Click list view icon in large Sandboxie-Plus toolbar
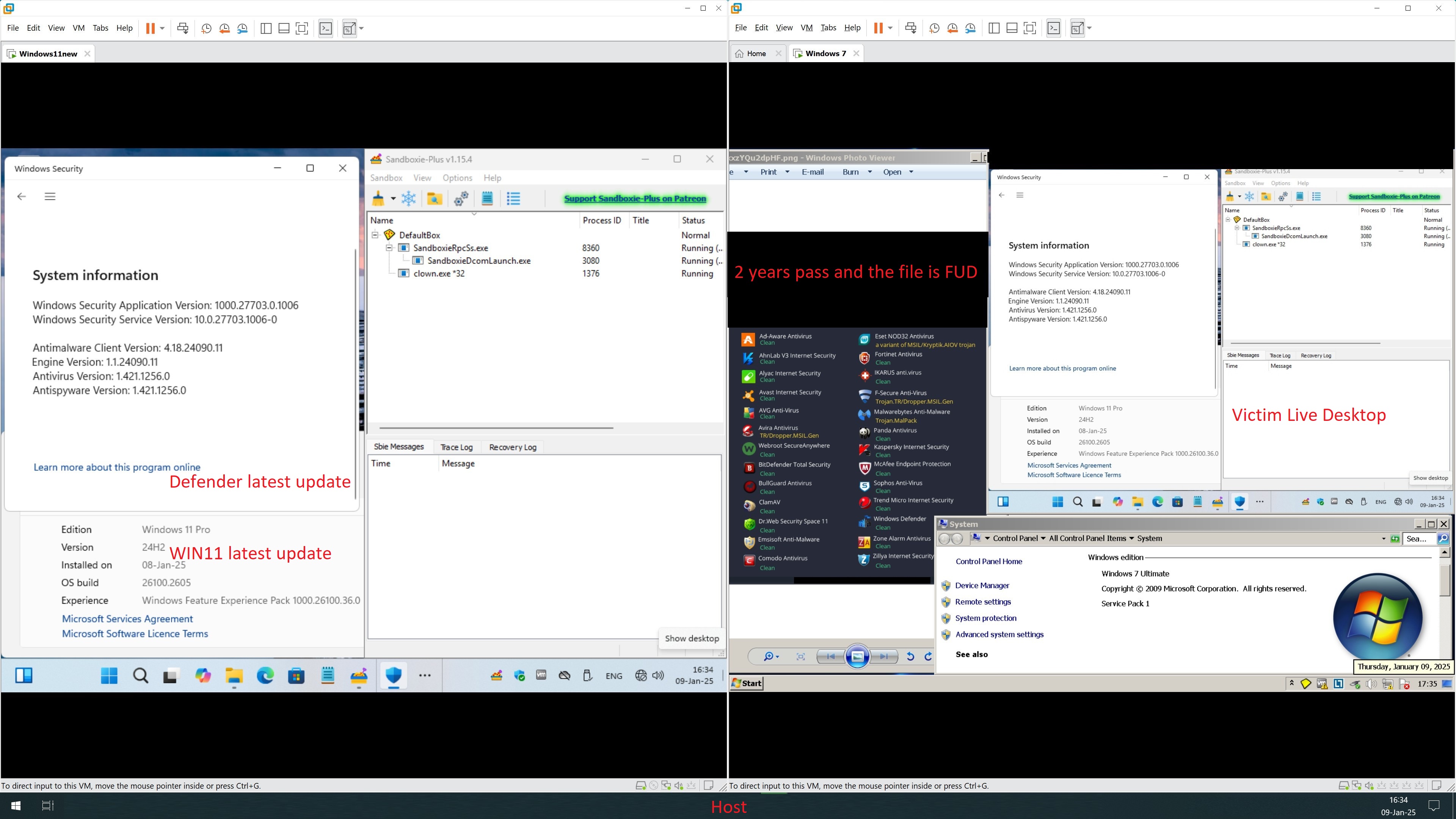Screen dimensions: 1456x819 pos(513,198)
